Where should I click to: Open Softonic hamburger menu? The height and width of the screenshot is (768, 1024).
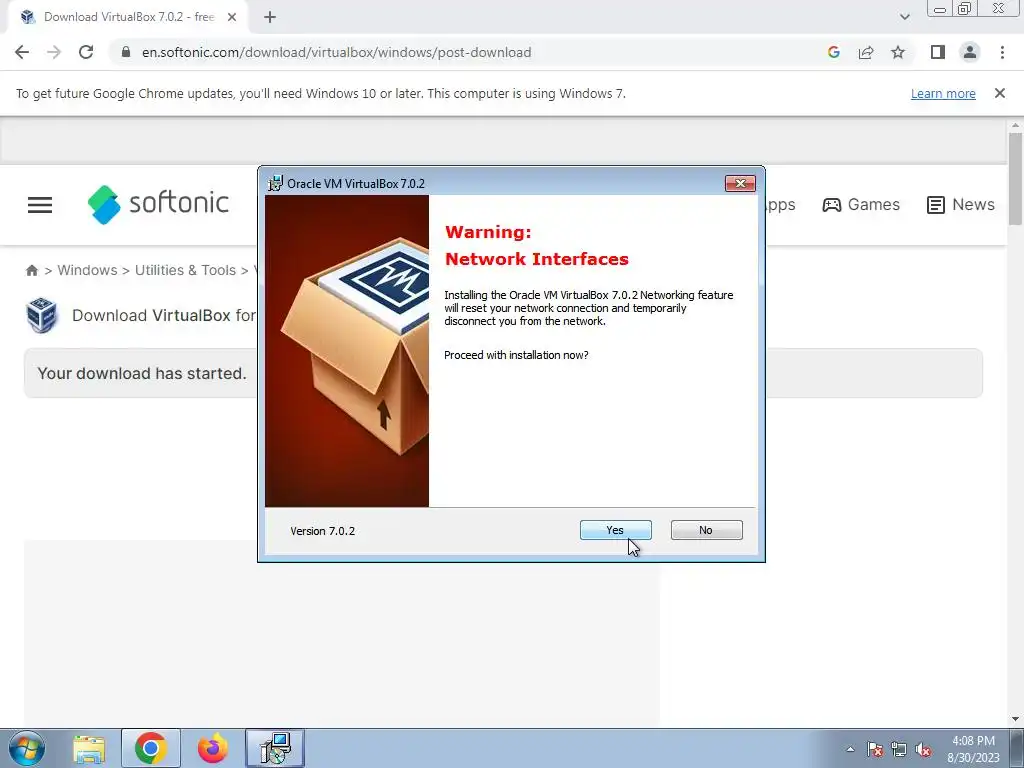point(40,205)
